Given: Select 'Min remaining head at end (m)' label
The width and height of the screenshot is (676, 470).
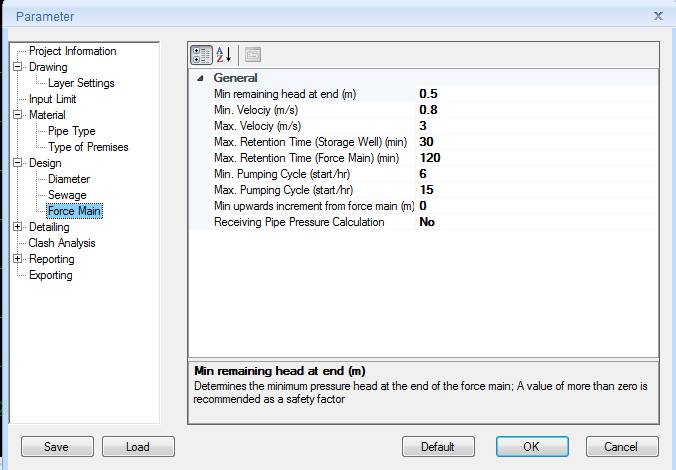Looking at the screenshot, I should point(285,94).
